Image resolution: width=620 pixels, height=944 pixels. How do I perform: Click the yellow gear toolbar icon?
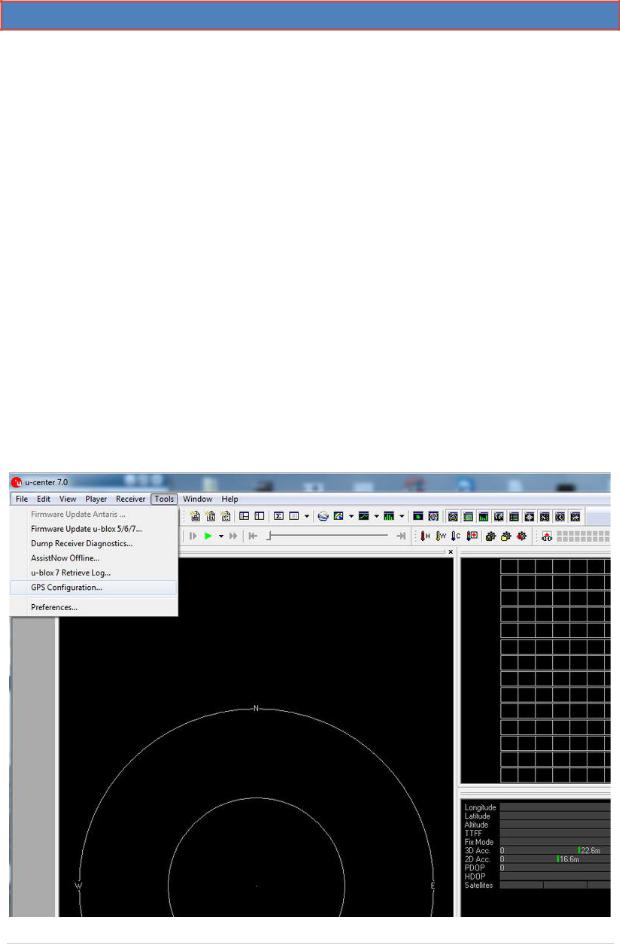click(506, 536)
